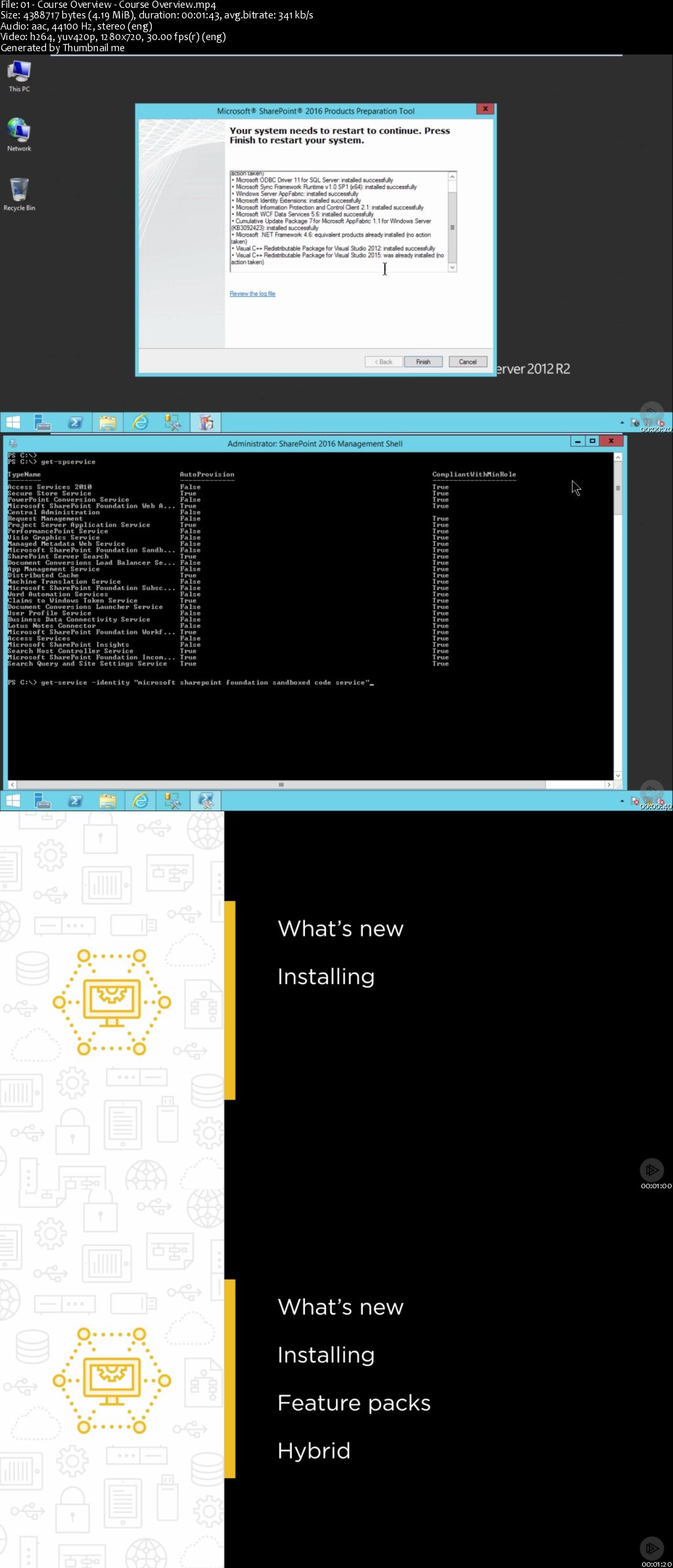
Task: Click the AutoProvision column header
Action: click(207, 474)
